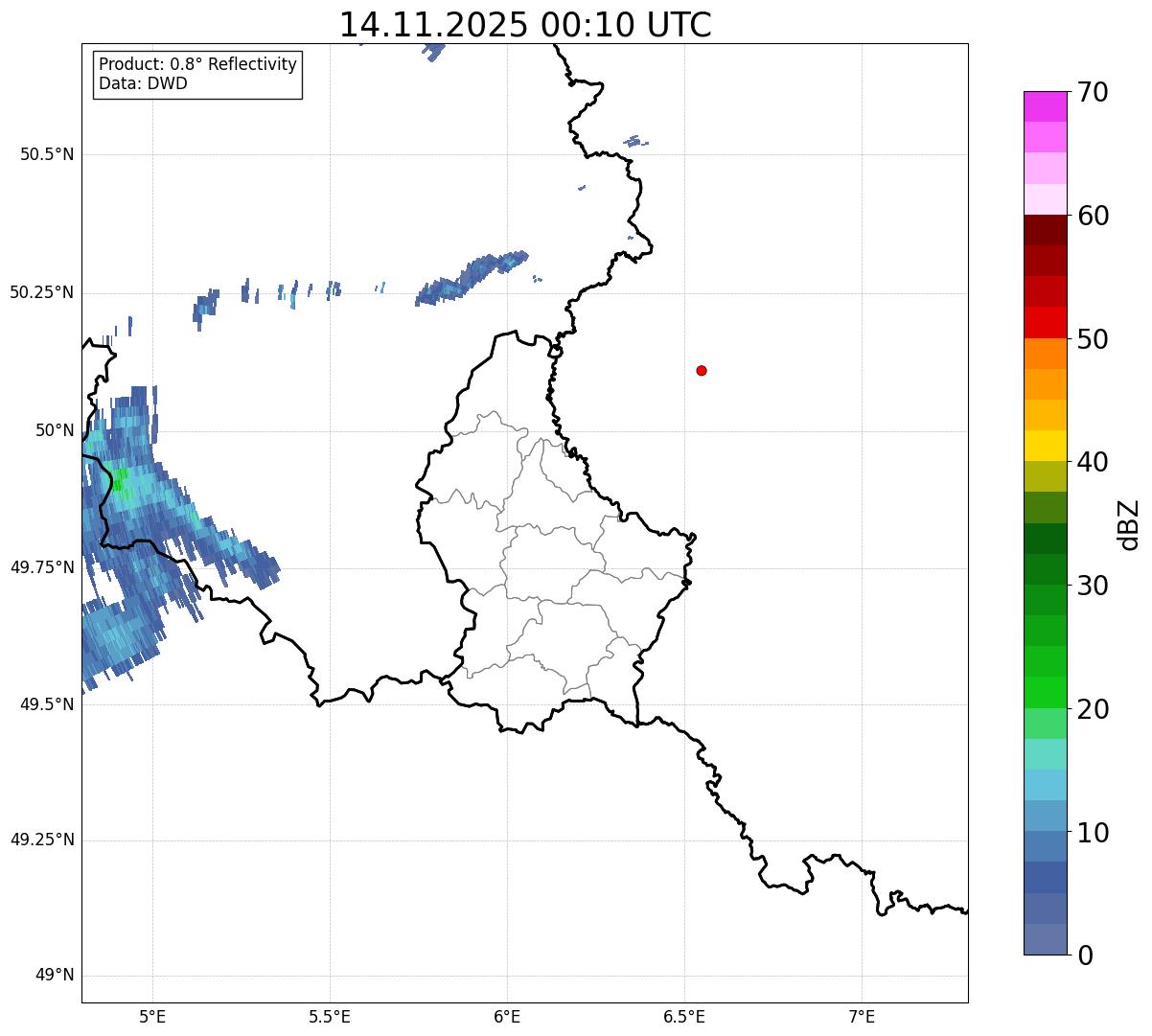Click the bright green colorbar segment above 20
1152x1036 pixels.
coord(1045,692)
